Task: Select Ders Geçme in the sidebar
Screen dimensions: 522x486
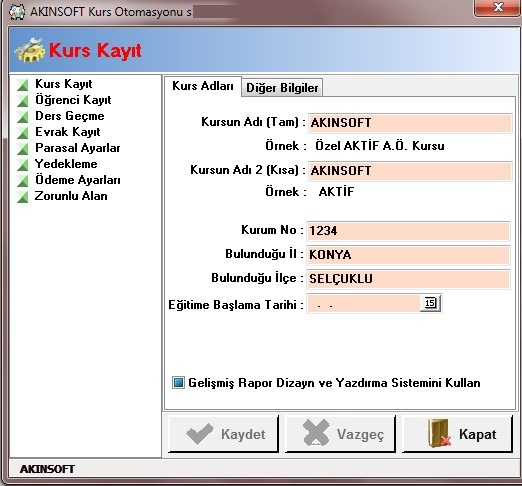Action: 70,116
